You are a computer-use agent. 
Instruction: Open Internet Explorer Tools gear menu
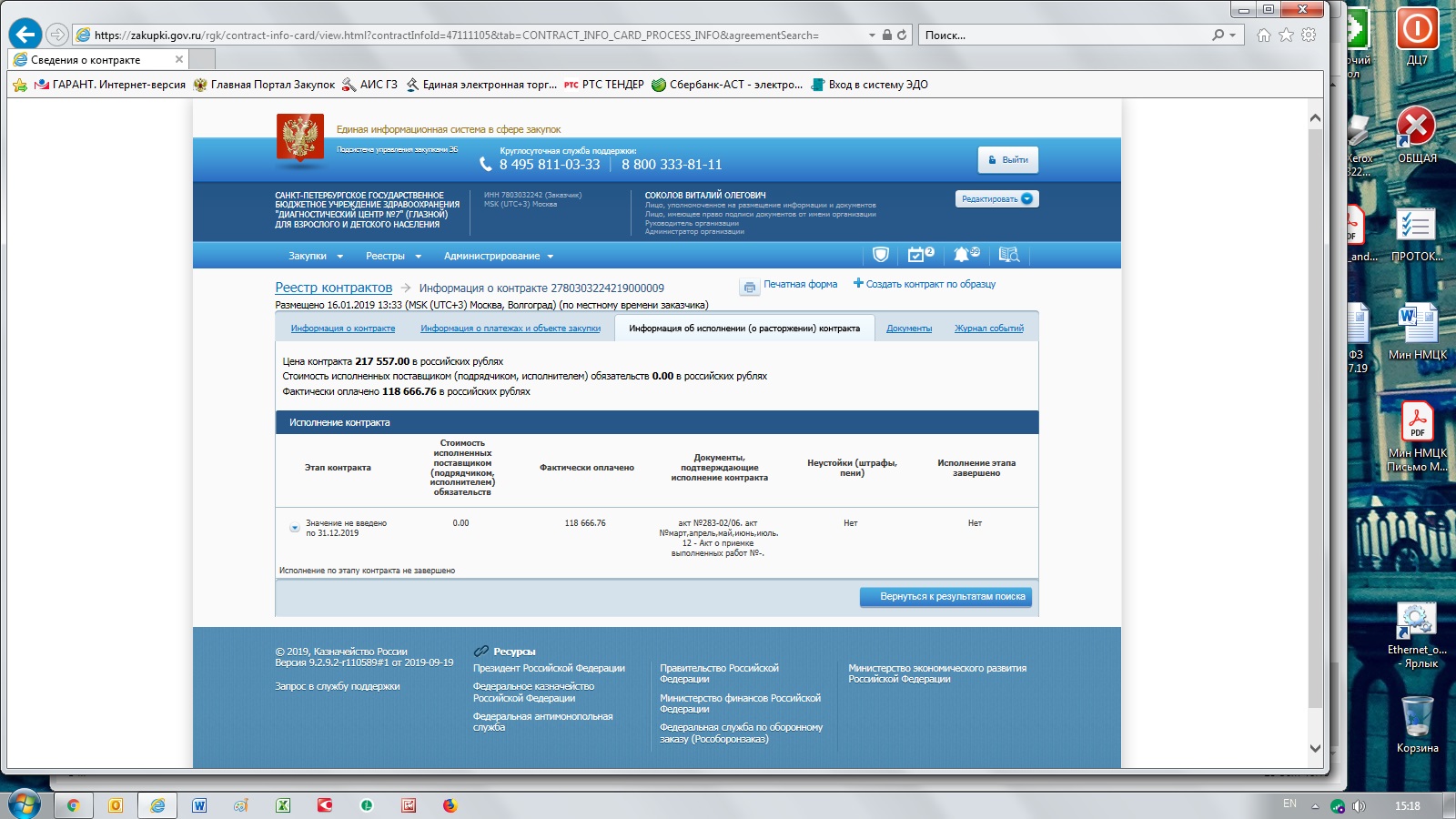[x=1309, y=35]
